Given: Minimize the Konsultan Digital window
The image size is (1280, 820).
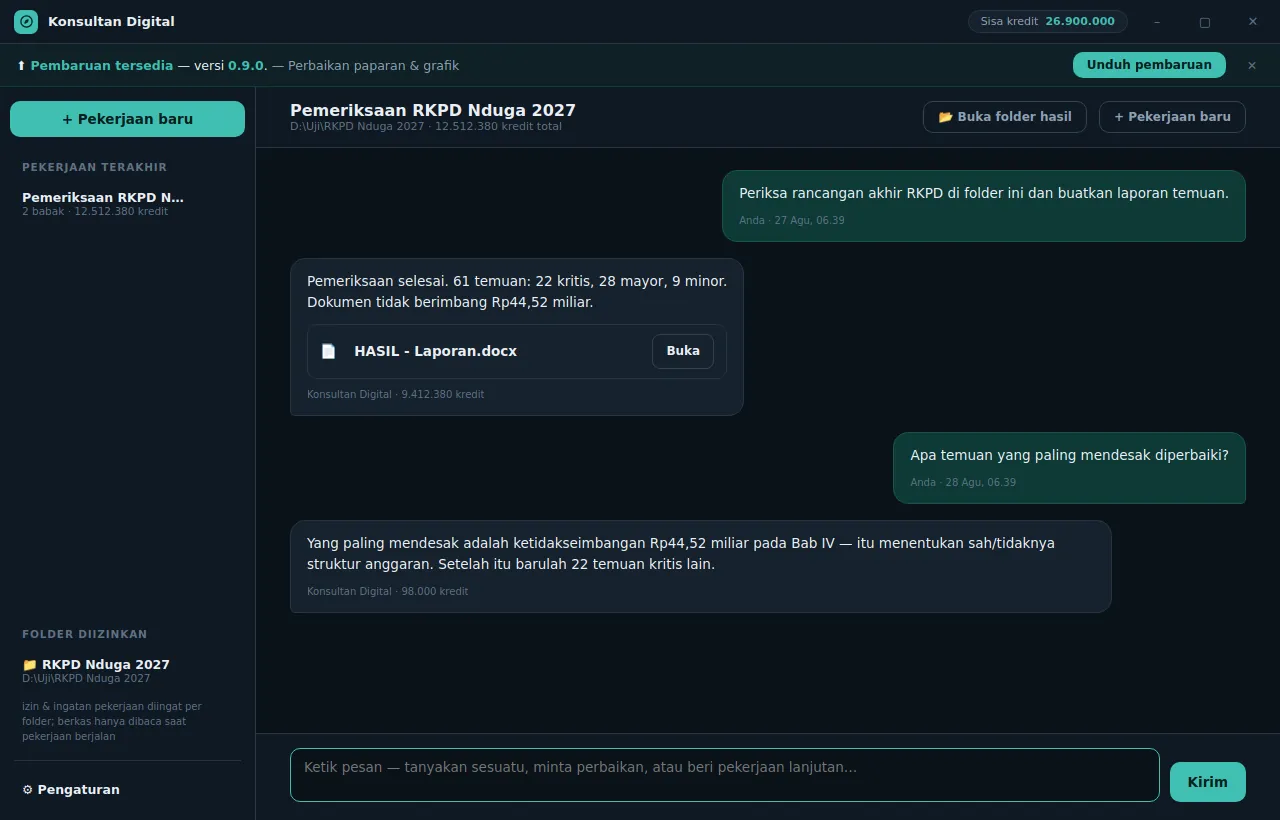Looking at the screenshot, I should 1157,22.
